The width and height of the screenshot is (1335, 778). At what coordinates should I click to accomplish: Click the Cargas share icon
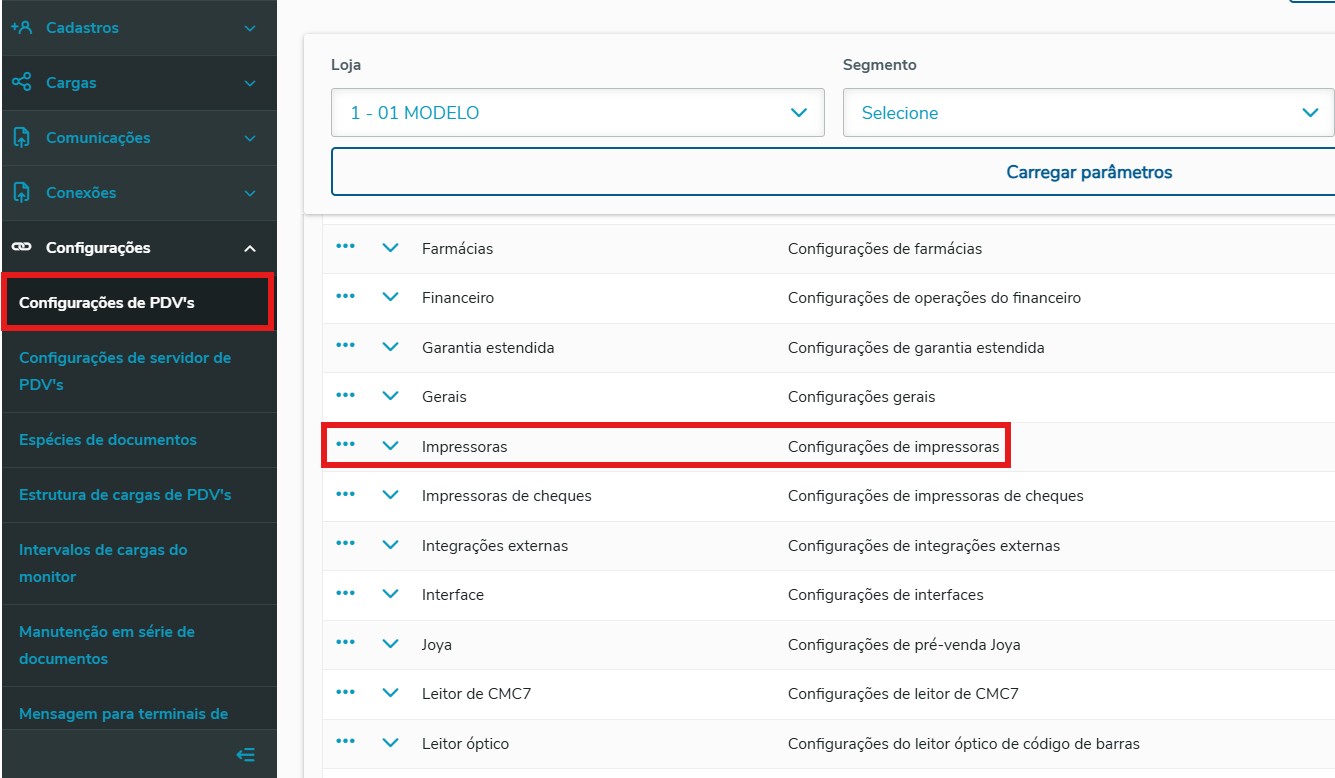point(21,83)
